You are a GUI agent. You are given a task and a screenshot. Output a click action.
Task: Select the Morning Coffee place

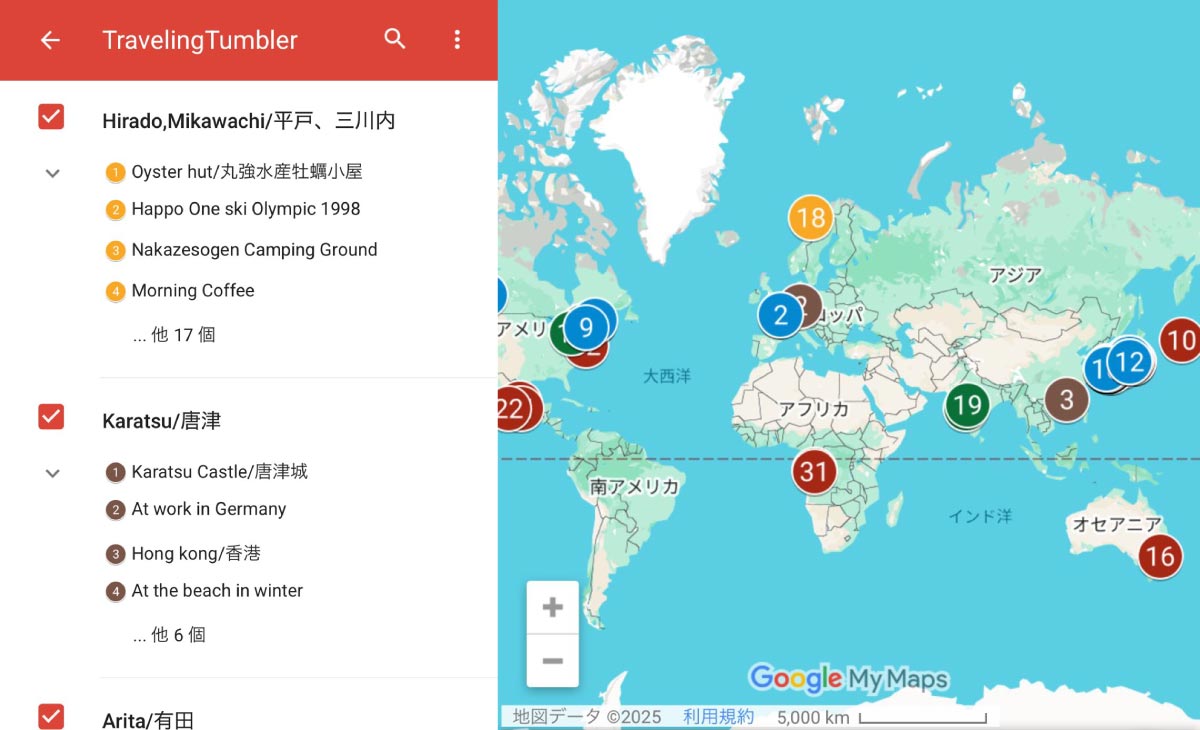click(x=193, y=291)
